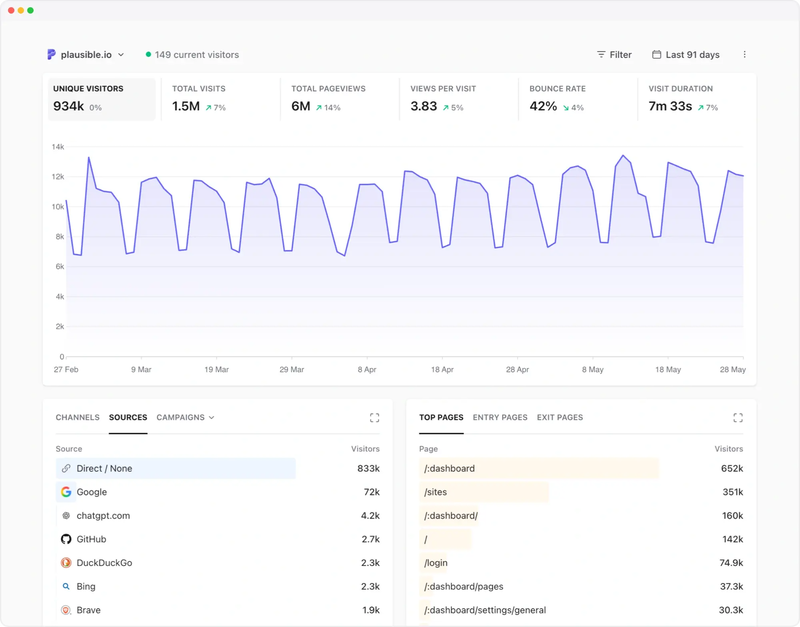This screenshot has width=800, height=627.
Task: Expand the Campaigns dropdown
Action: (185, 417)
